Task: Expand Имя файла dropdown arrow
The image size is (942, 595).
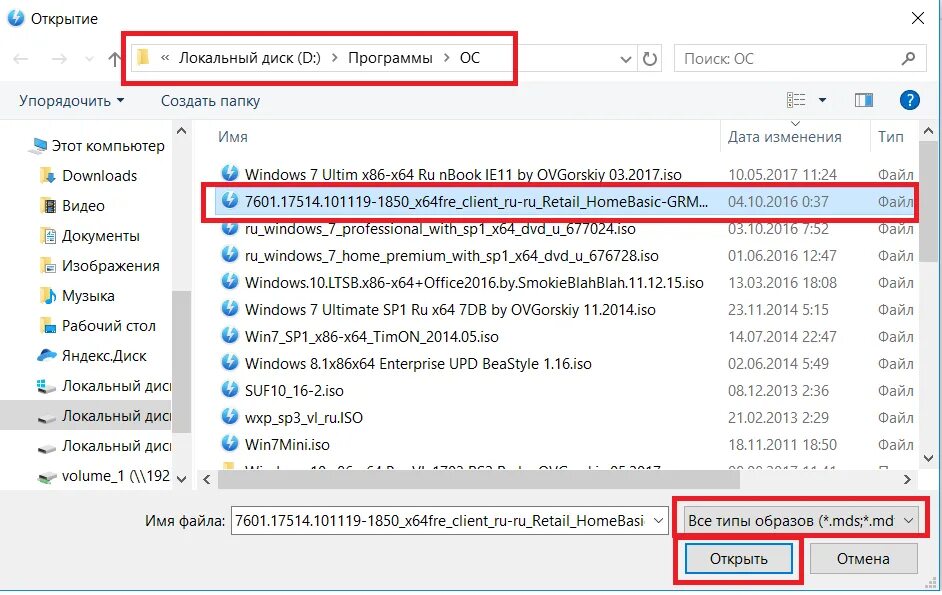Action: [658, 520]
